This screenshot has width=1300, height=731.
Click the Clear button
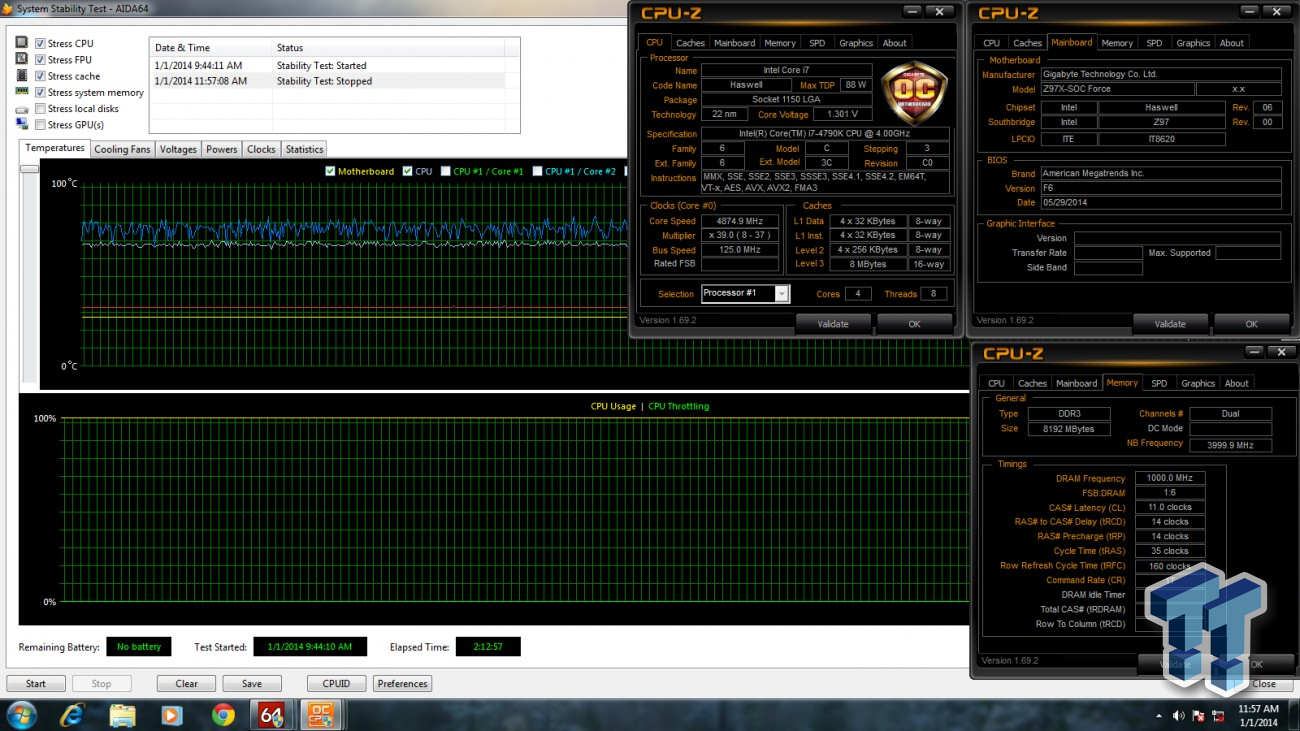[186, 684]
